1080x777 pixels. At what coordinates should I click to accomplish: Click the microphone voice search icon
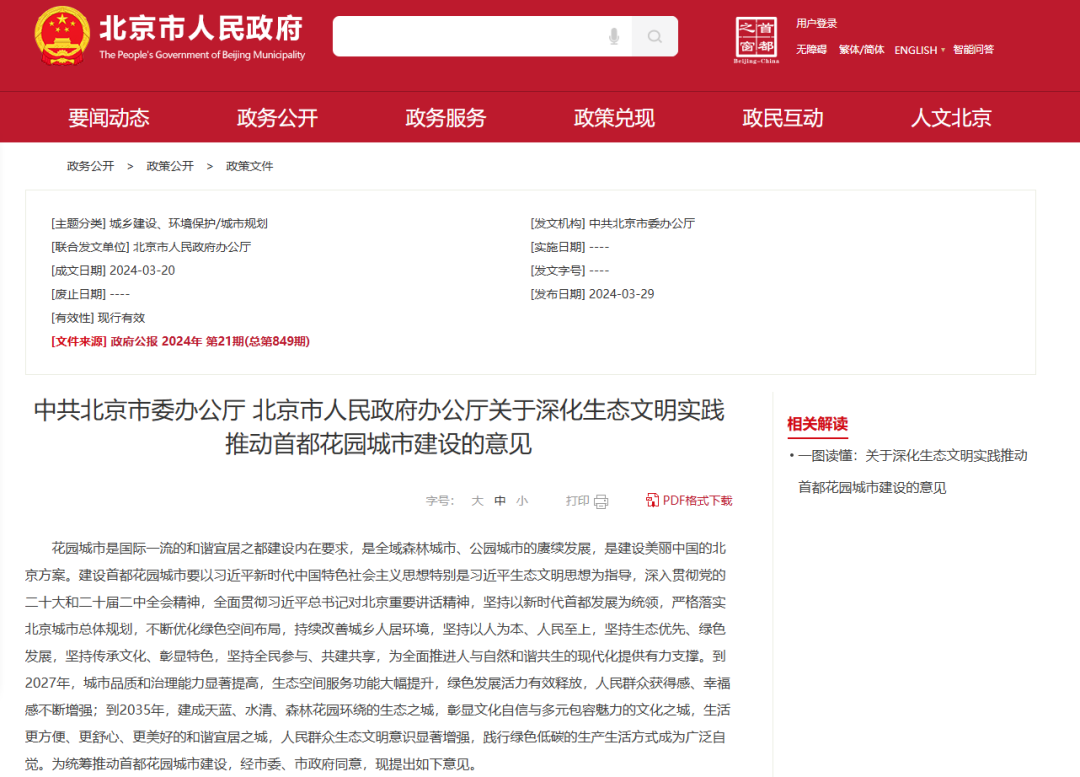pos(615,36)
